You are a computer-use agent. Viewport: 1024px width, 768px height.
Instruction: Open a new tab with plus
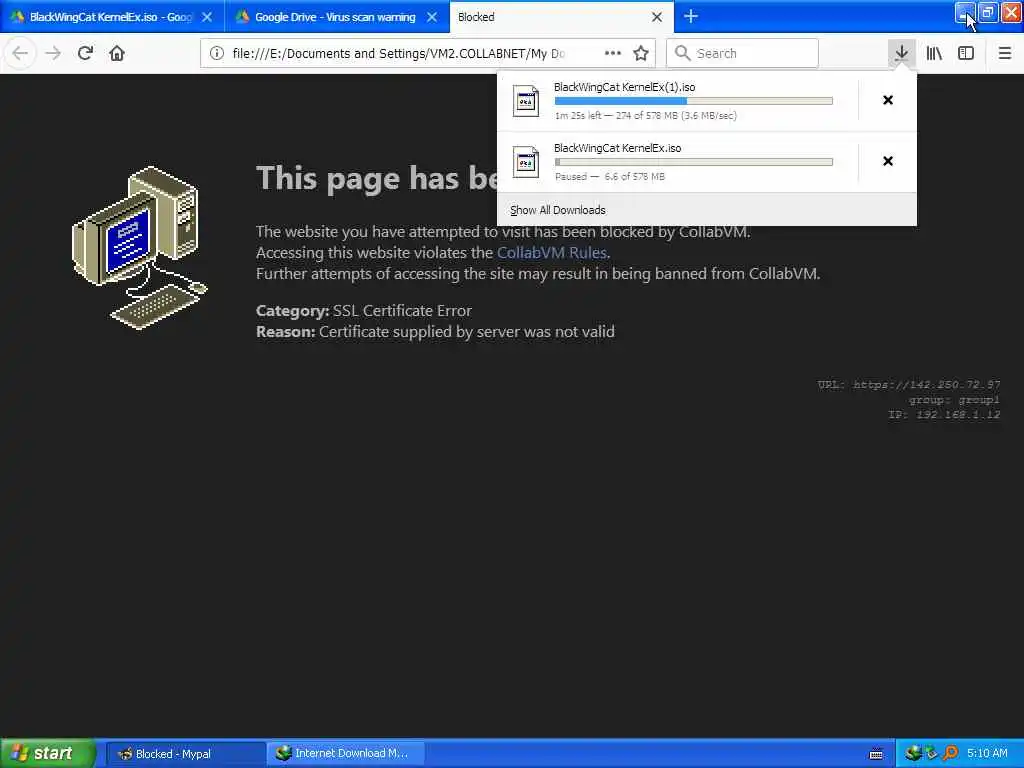coord(690,16)
